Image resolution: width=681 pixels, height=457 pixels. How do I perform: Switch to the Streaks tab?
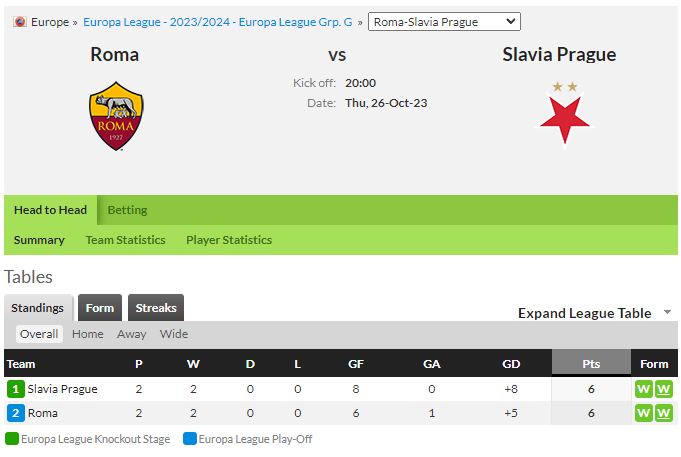click(x=156, y=308)
